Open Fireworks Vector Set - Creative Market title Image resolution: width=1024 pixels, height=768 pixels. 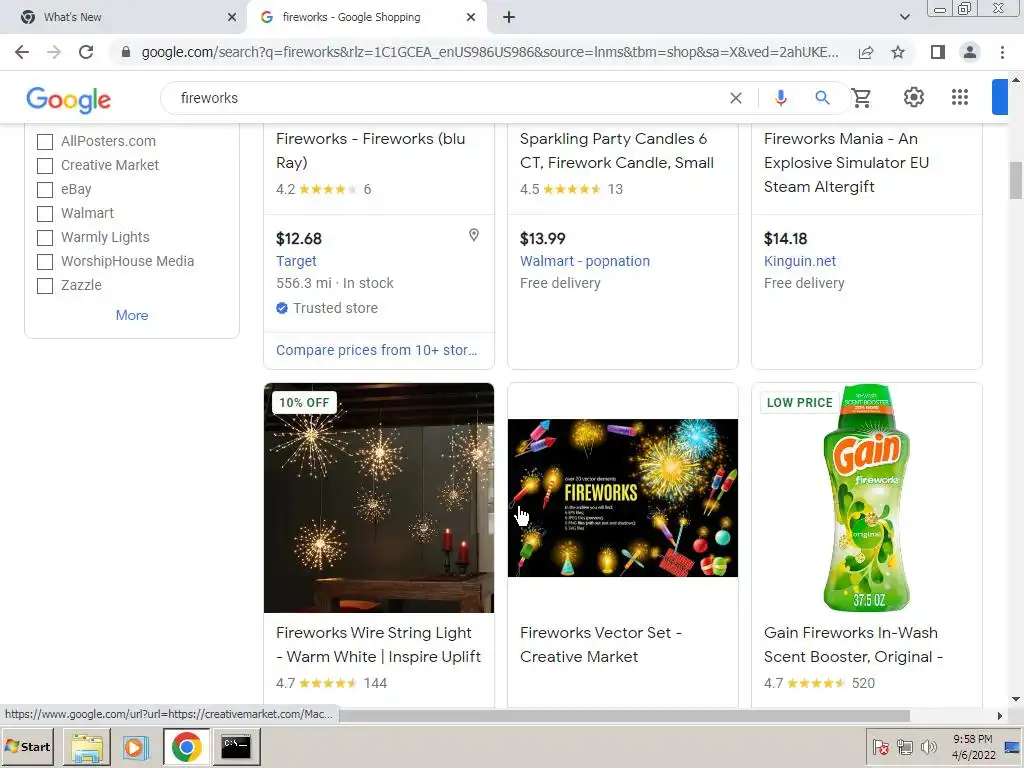click(x=601, y=645)
